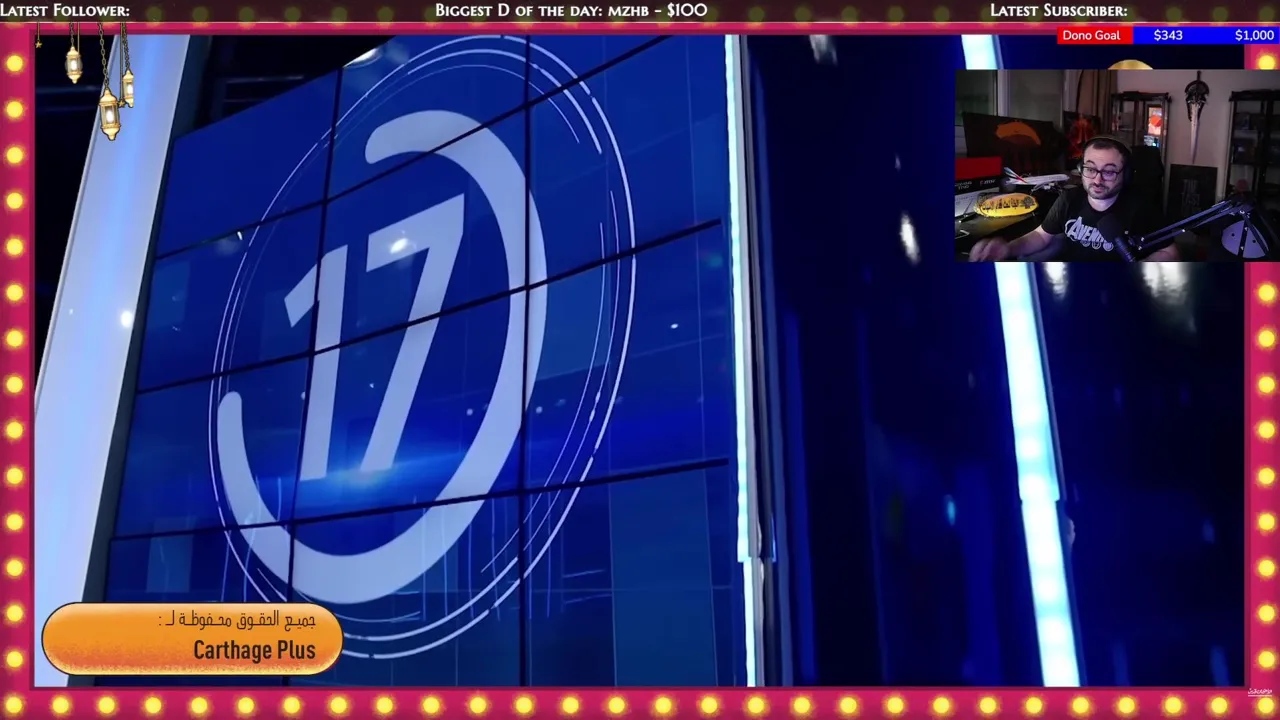Click the "Carthage Plus" text on the orange badge
Image resolution: width=1280 pixels, height=720 pixels.
coord(254,650)
